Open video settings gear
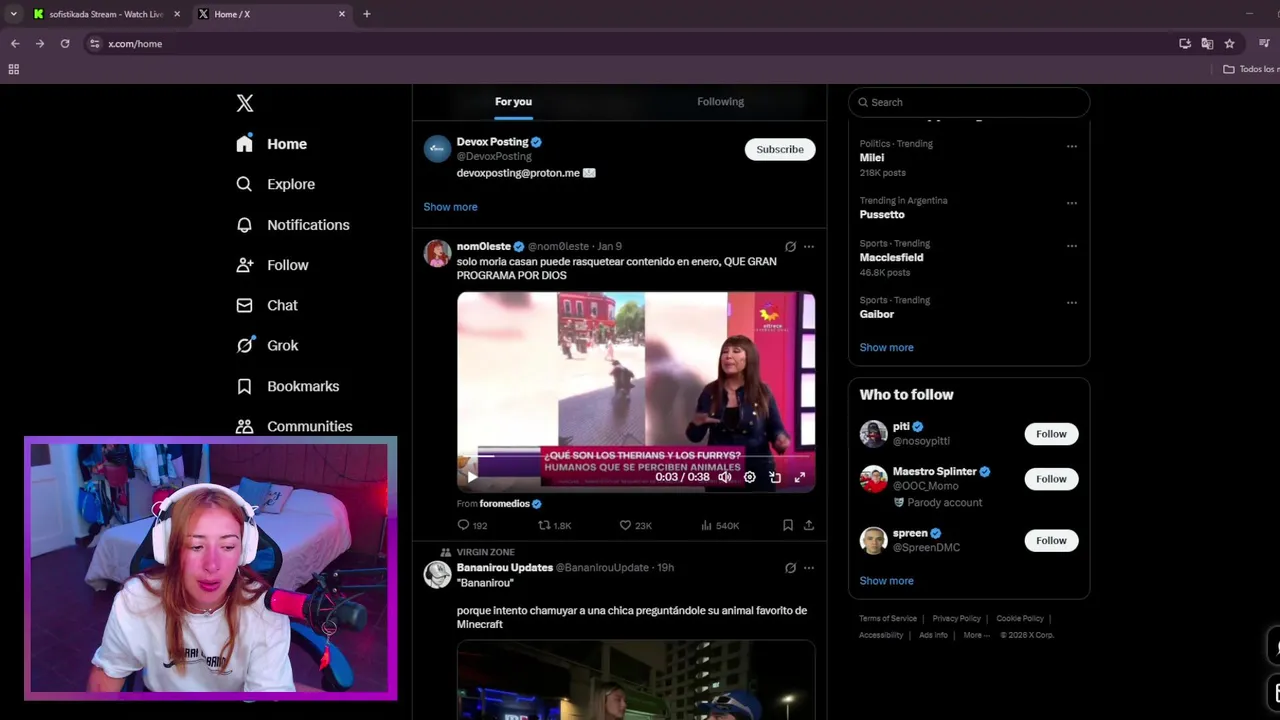Screen dimensions: 1280x720 click(749, 477)
